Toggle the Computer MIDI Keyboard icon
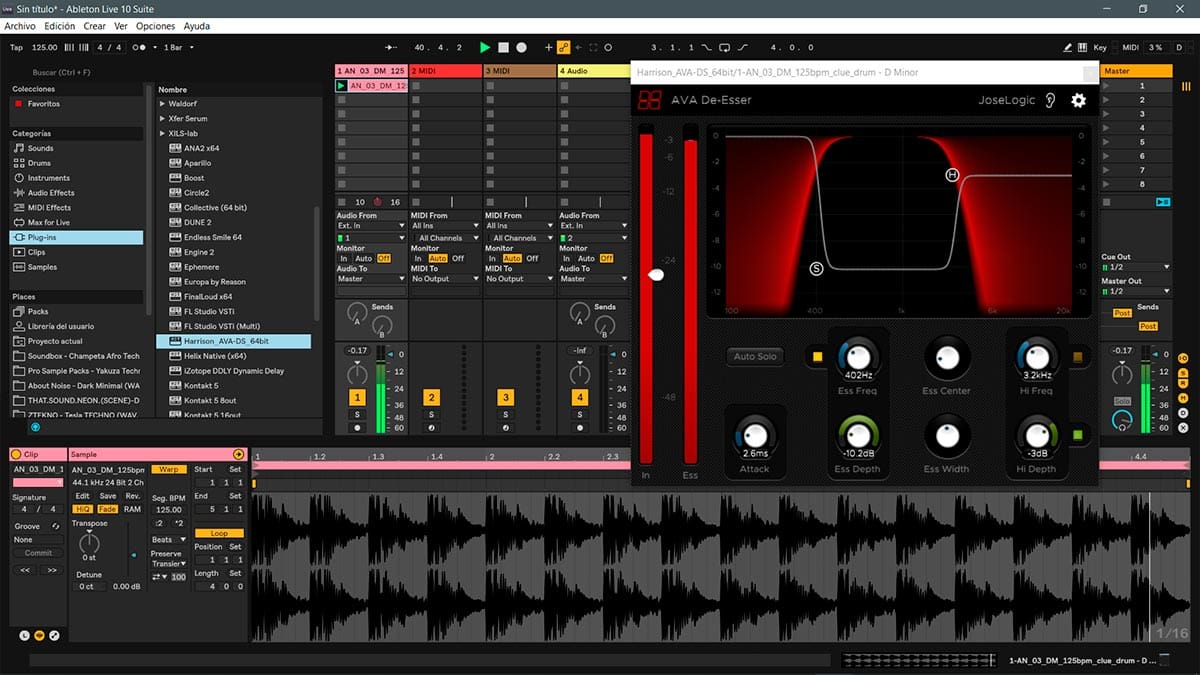 (x=1083, y=47)
